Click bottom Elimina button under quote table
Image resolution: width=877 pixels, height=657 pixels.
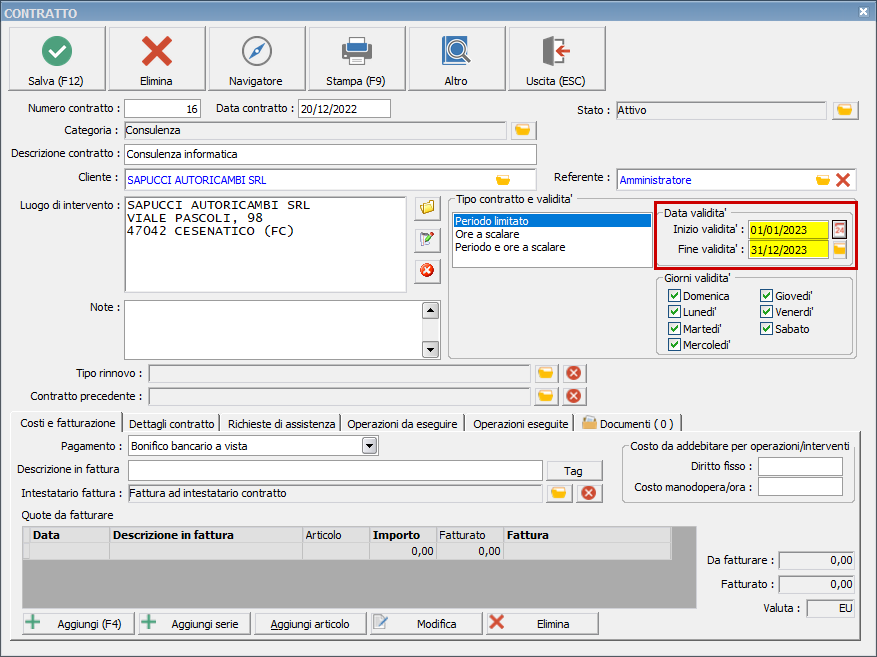tap(542, 624)
